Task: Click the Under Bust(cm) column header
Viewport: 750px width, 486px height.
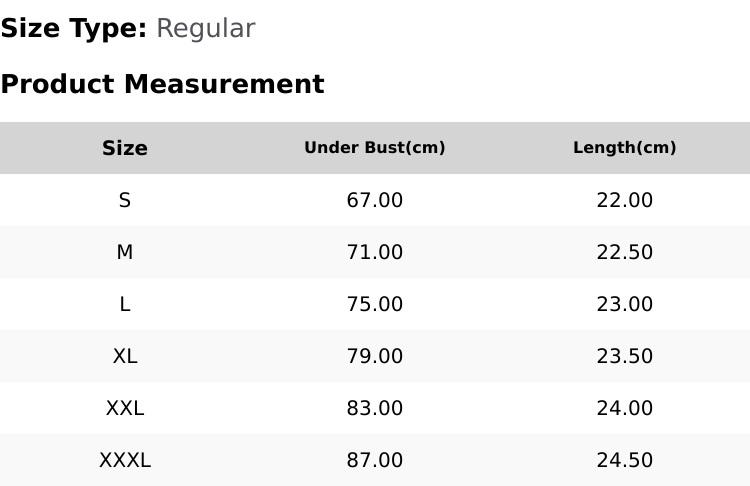Action: coord(375,148)
